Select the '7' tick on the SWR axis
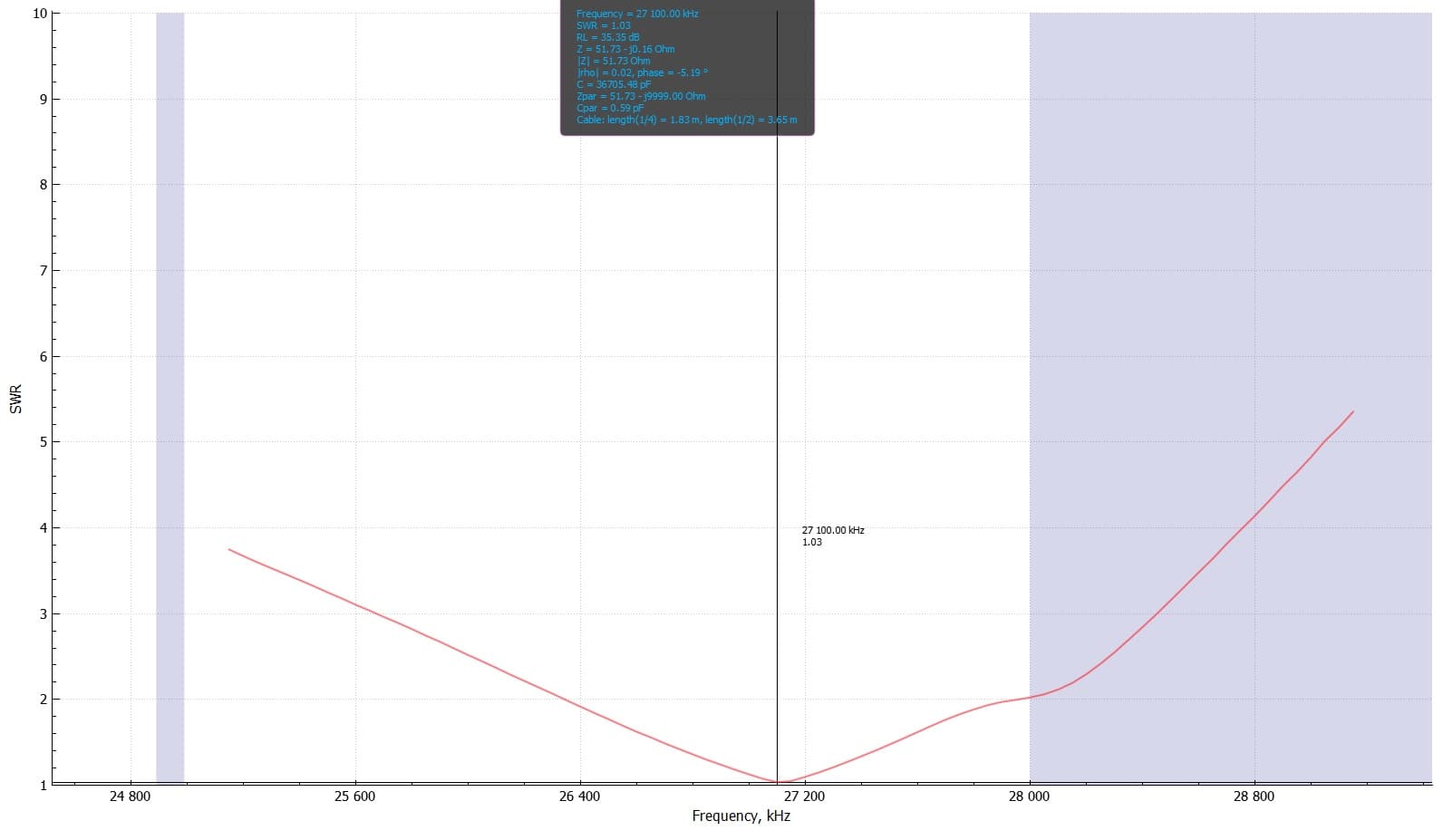 click(x=44, y=271)
